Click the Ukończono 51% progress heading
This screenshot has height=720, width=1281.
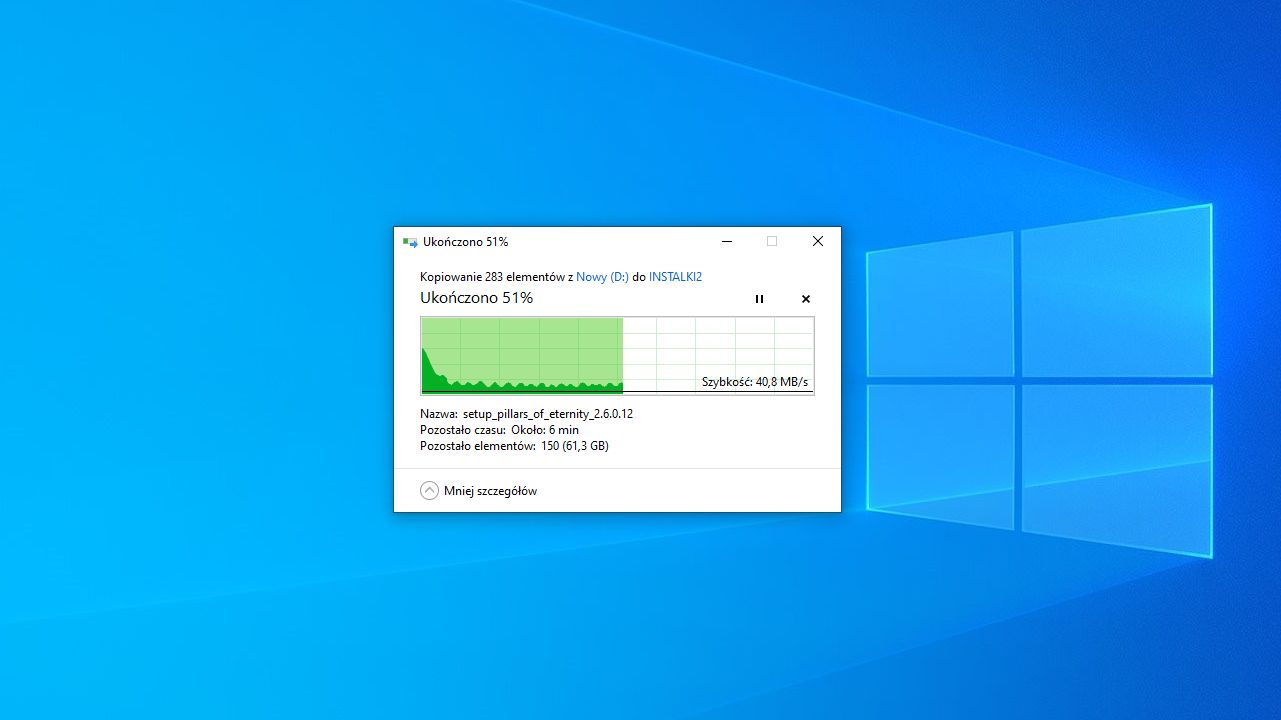477,297
